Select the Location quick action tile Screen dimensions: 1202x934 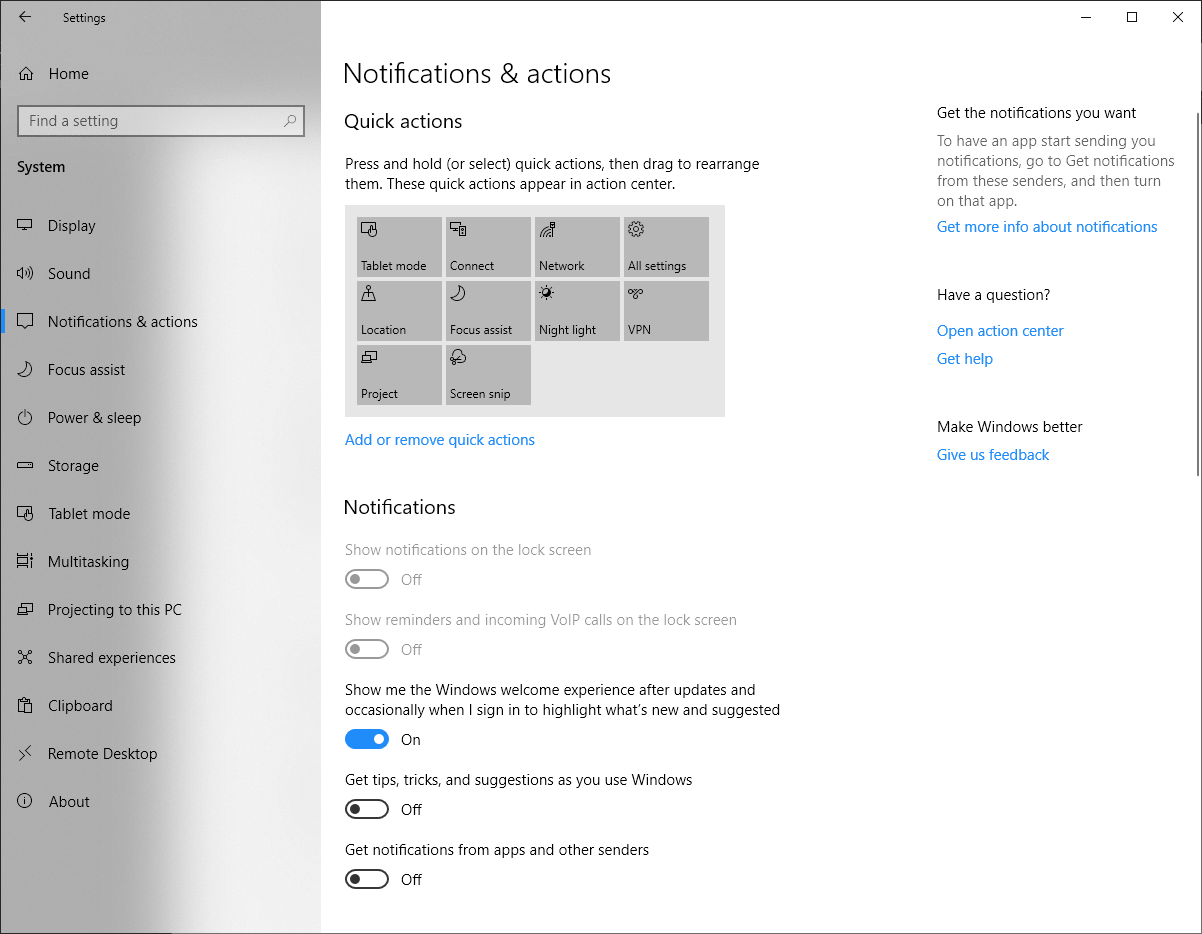[399, 311]
